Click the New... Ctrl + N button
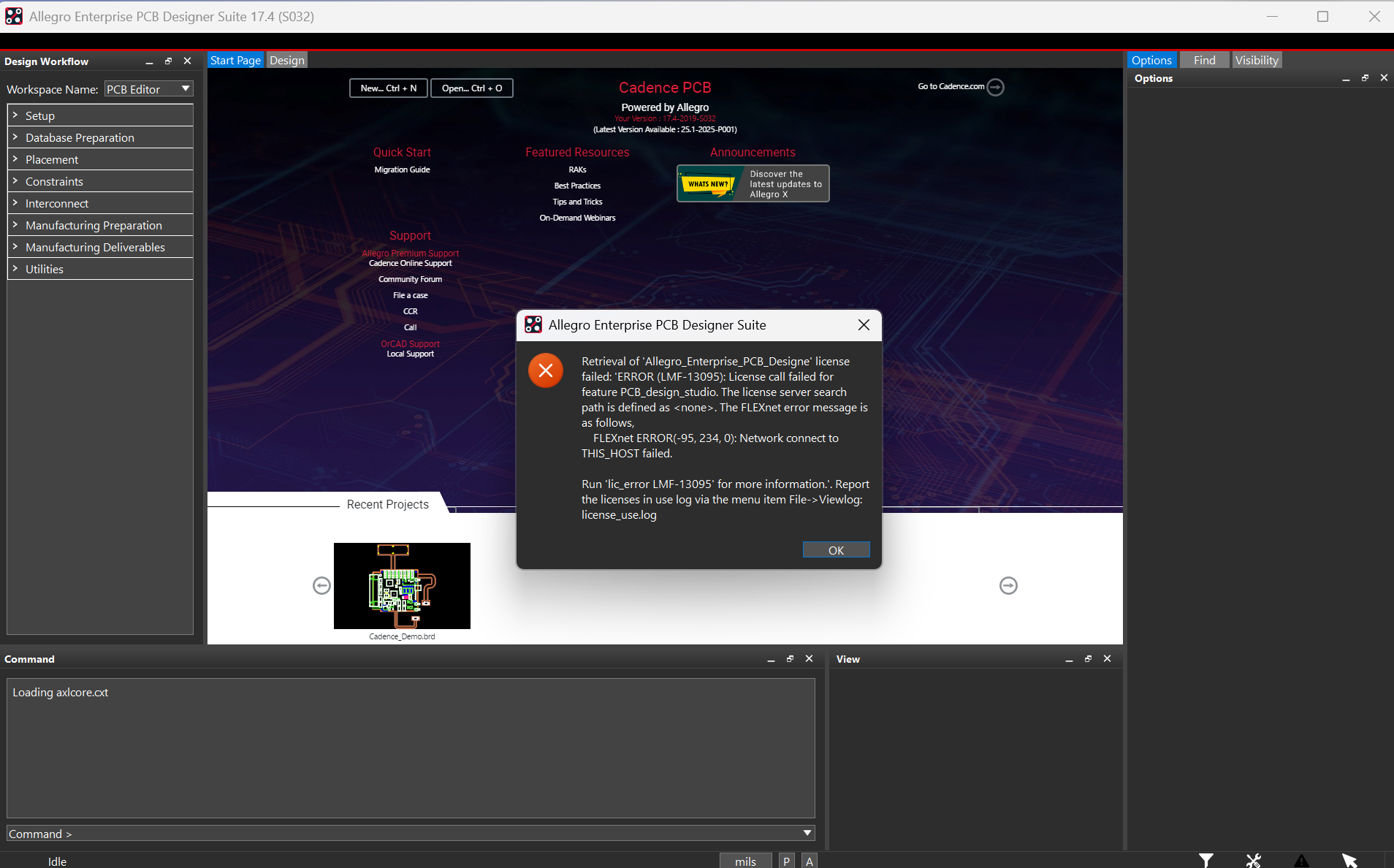The height and width of the screenshot is (868, 1394). pos(389,88)
